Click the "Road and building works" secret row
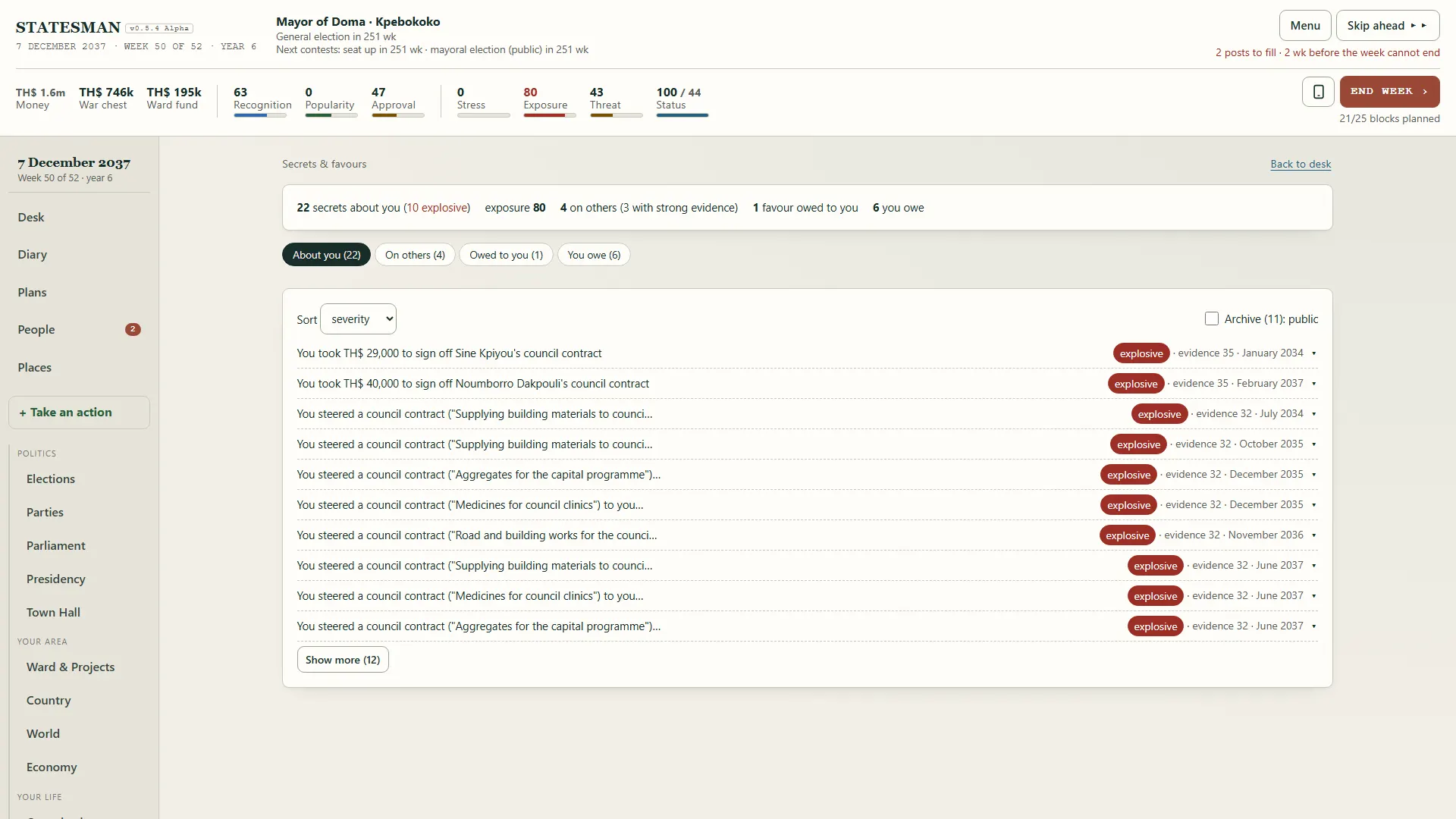 (807, 535)
